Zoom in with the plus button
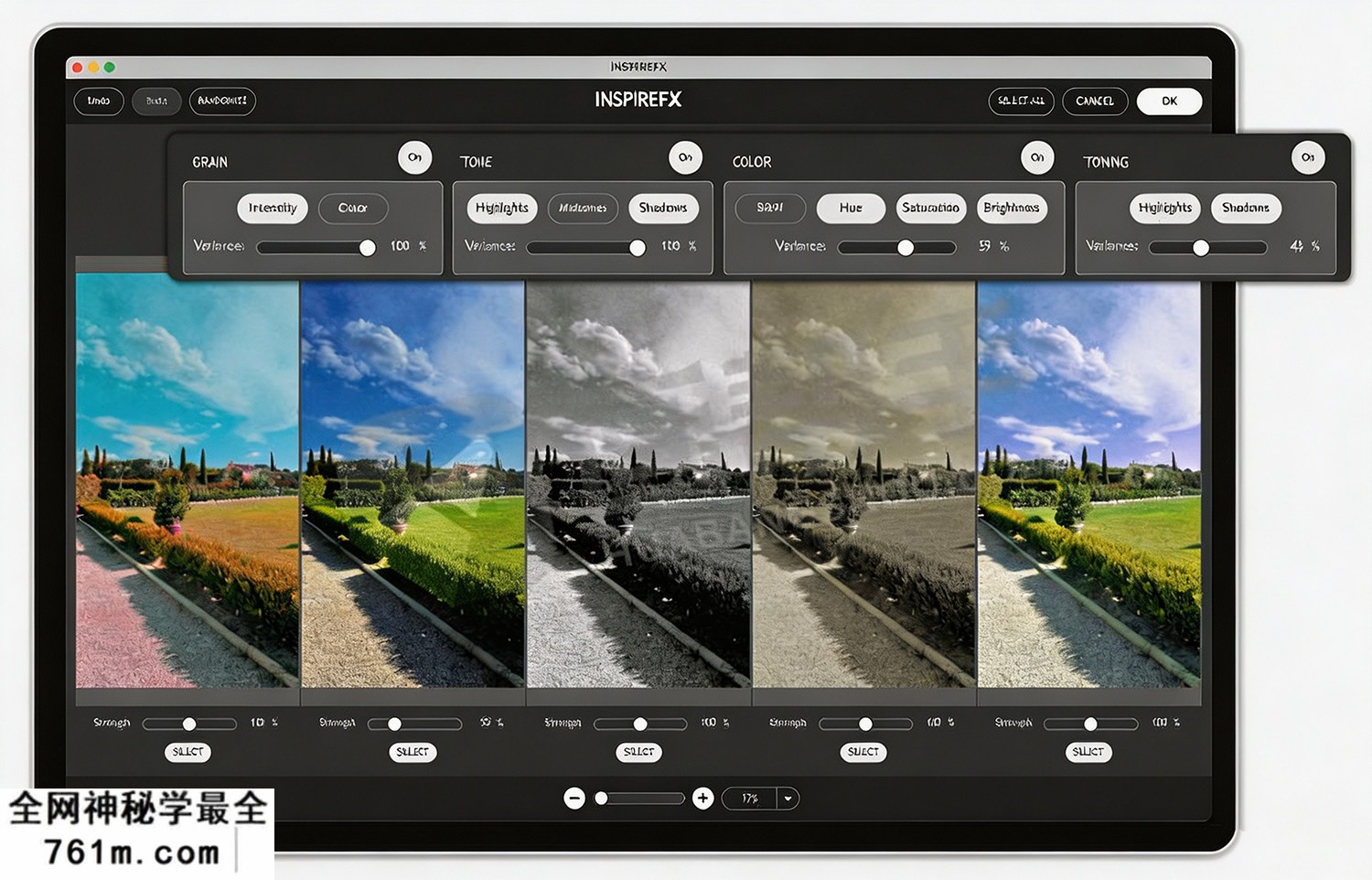The width and height of the screenshot is (1372, 880). point(702,799)
